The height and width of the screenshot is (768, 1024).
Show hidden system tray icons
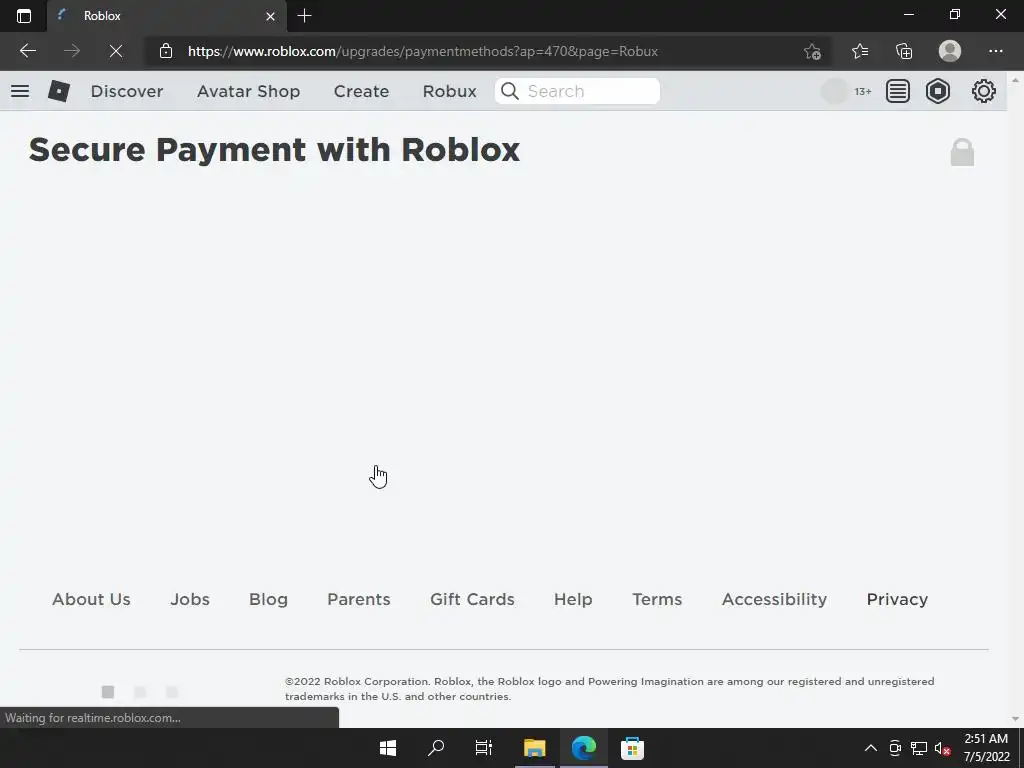pos(871,748)
